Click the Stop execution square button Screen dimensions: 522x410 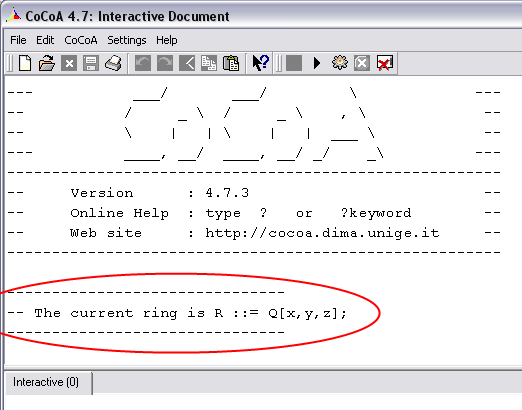(x=294, y=63)
